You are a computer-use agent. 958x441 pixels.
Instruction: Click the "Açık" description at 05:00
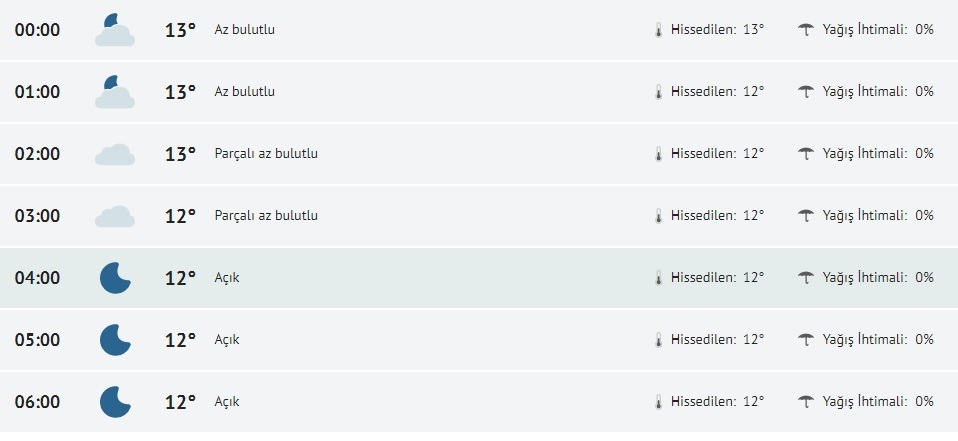tap(227, 340)
